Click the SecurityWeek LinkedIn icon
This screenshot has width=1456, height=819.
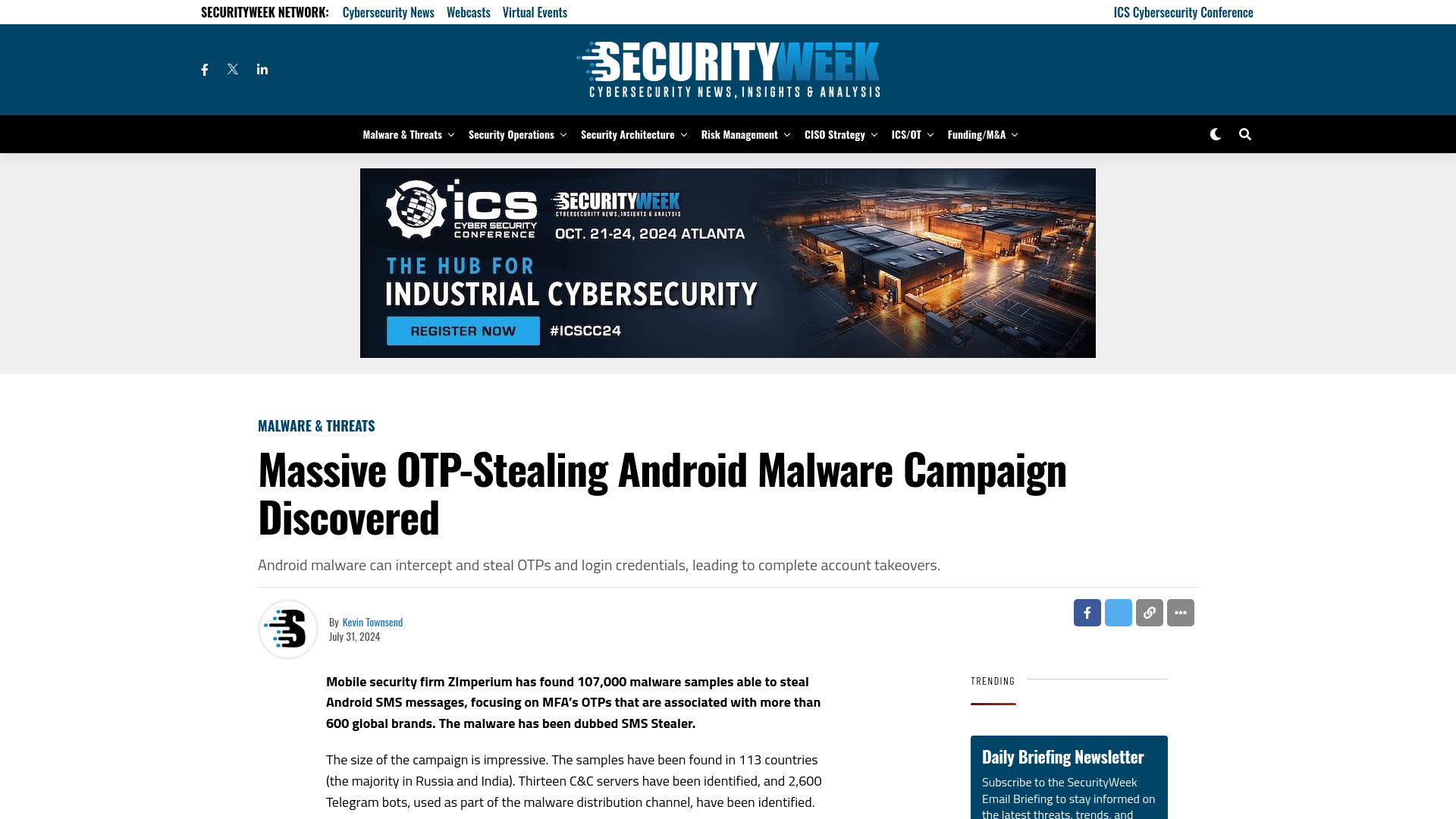[x=262, y=69]
